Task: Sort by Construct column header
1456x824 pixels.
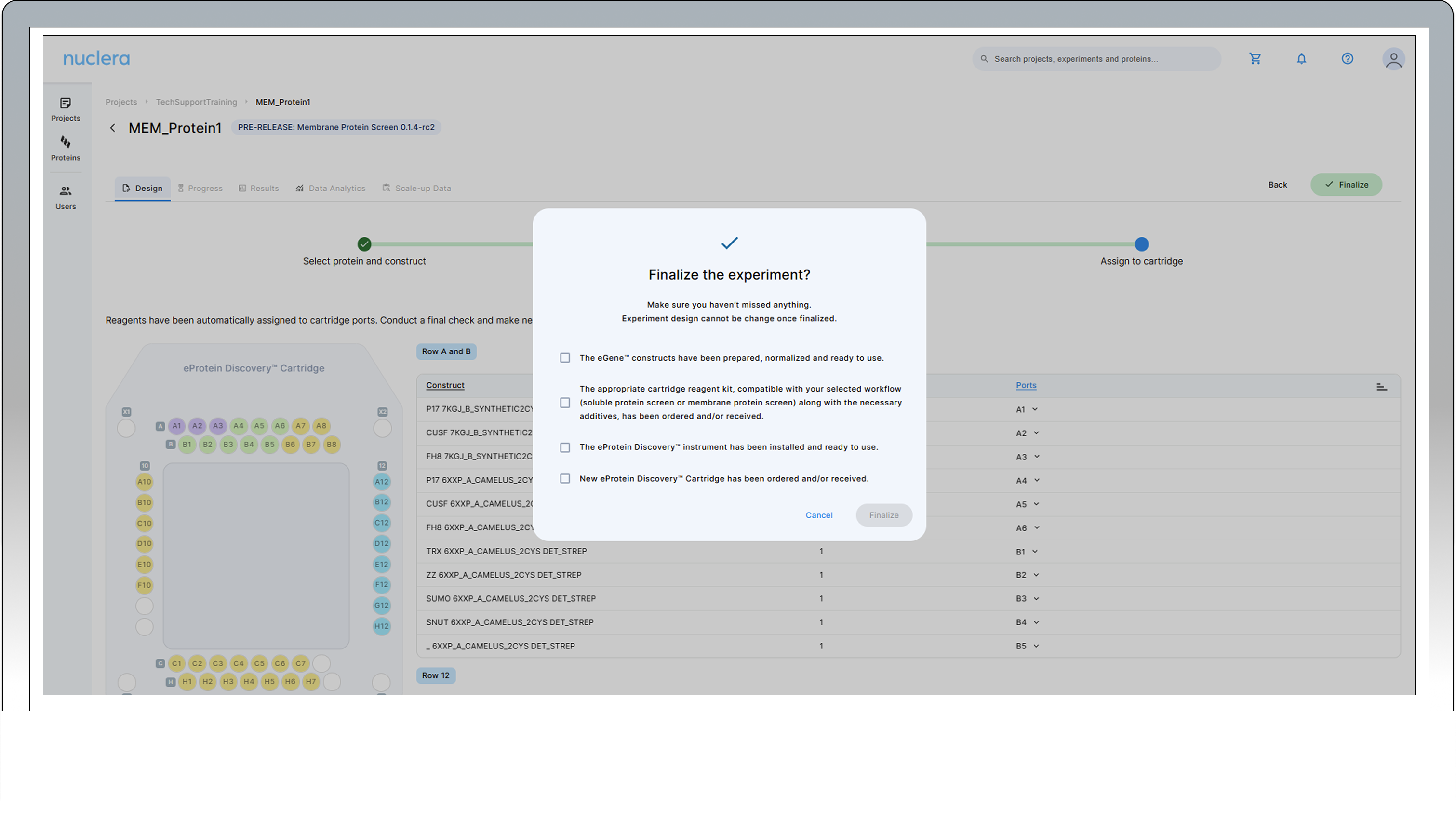Action: pyautogui.click(x=445, y=385)
